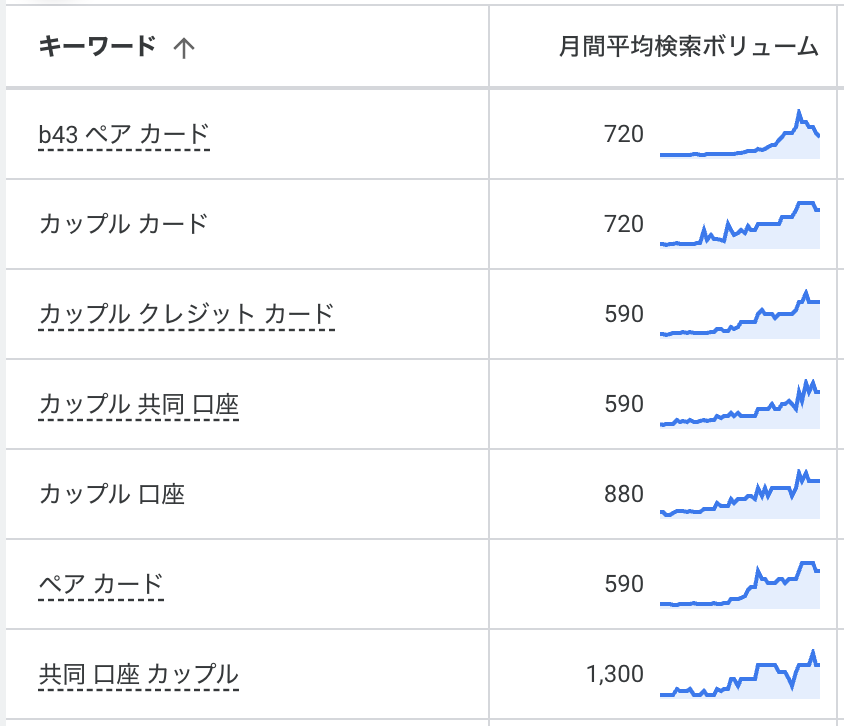Click the カップル クレジット カード keyword

(x=186, y=314)
